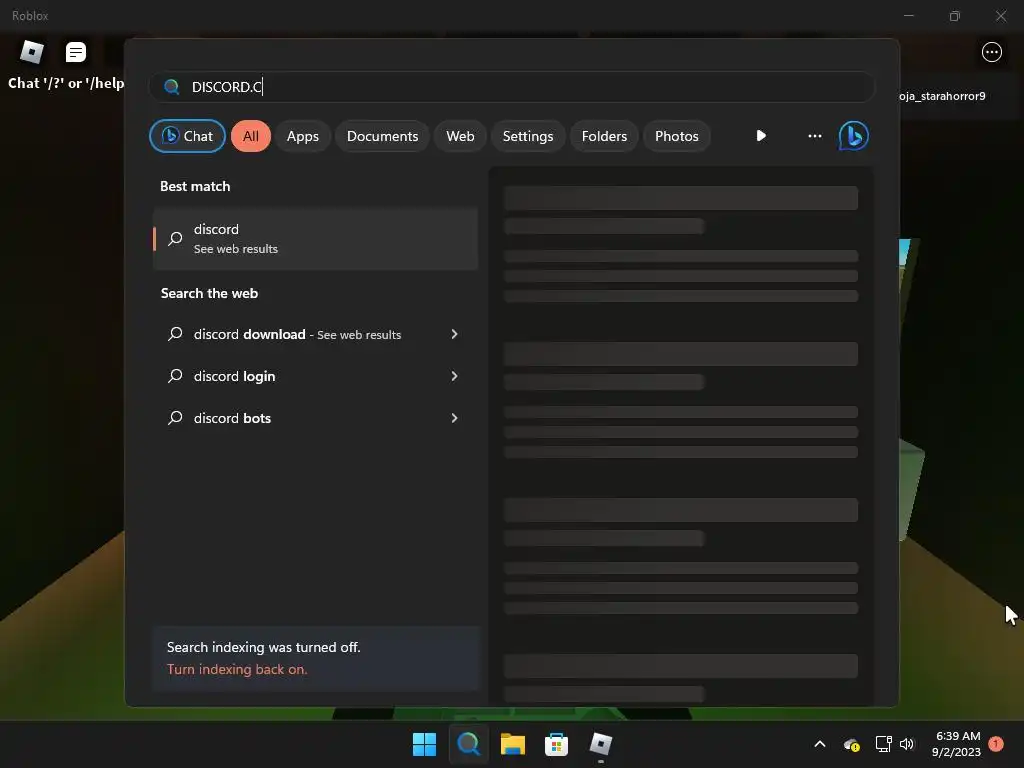Switch to Roblox on the taskbar
Image resolution: width=1024 pixels, height=768 pixels.
pos(600,744)
